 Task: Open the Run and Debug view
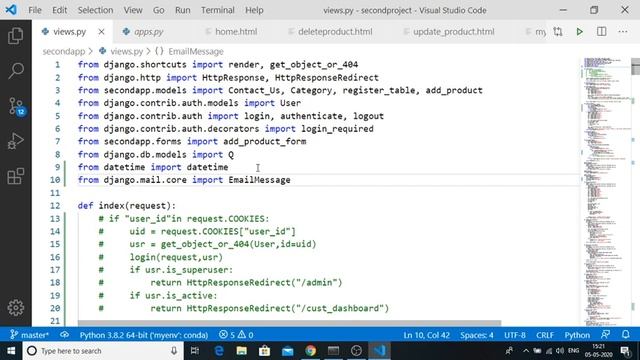(16, 141)
